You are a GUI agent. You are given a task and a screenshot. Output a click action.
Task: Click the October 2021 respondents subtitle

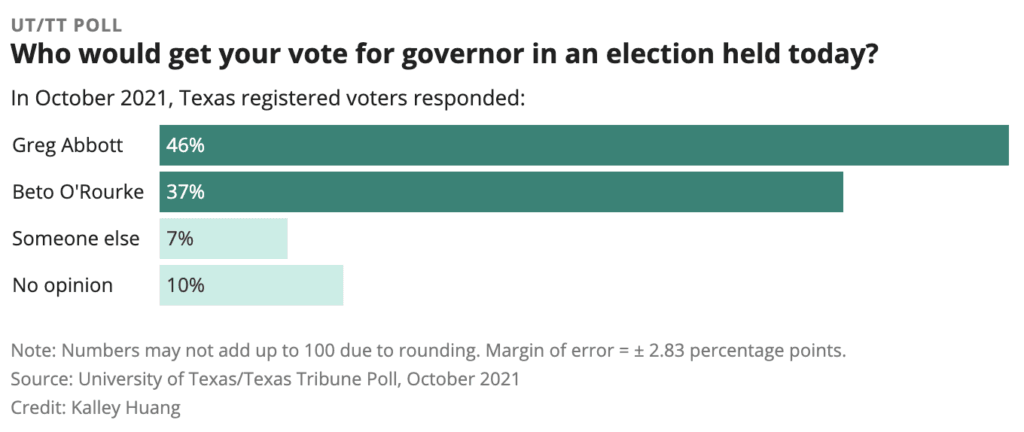(x=269, y=99)
